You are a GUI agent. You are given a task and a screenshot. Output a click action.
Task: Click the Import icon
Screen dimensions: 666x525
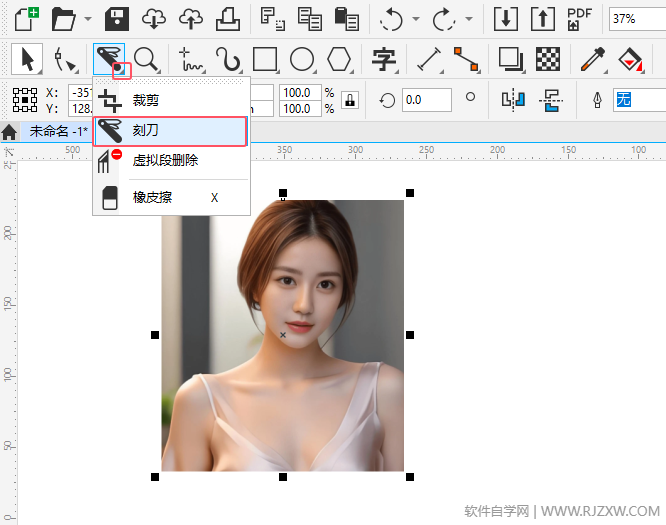coord(505,19)
